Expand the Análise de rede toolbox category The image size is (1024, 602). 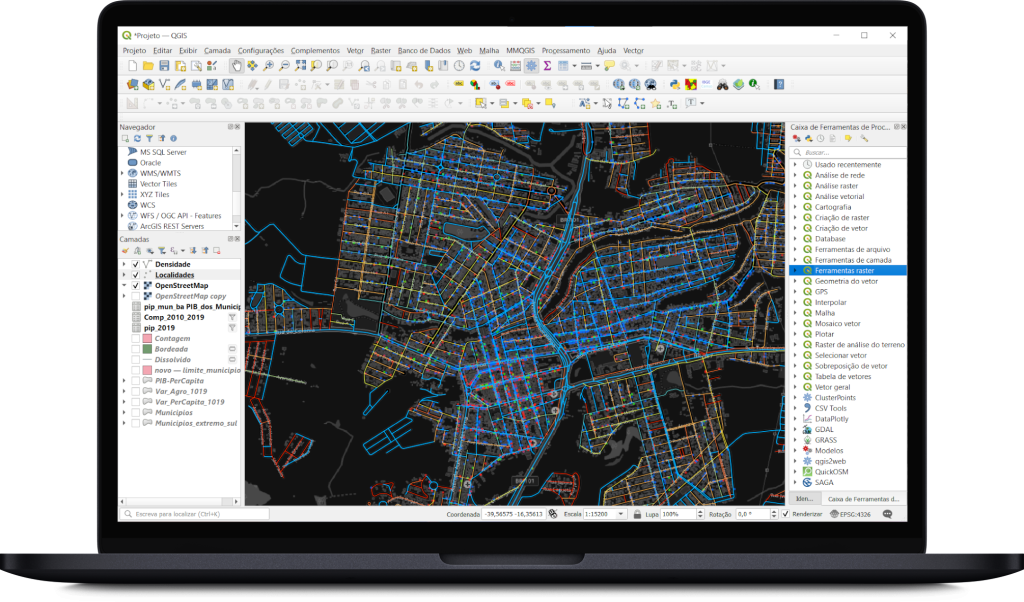pyautogui.click(x=795, y=176)
